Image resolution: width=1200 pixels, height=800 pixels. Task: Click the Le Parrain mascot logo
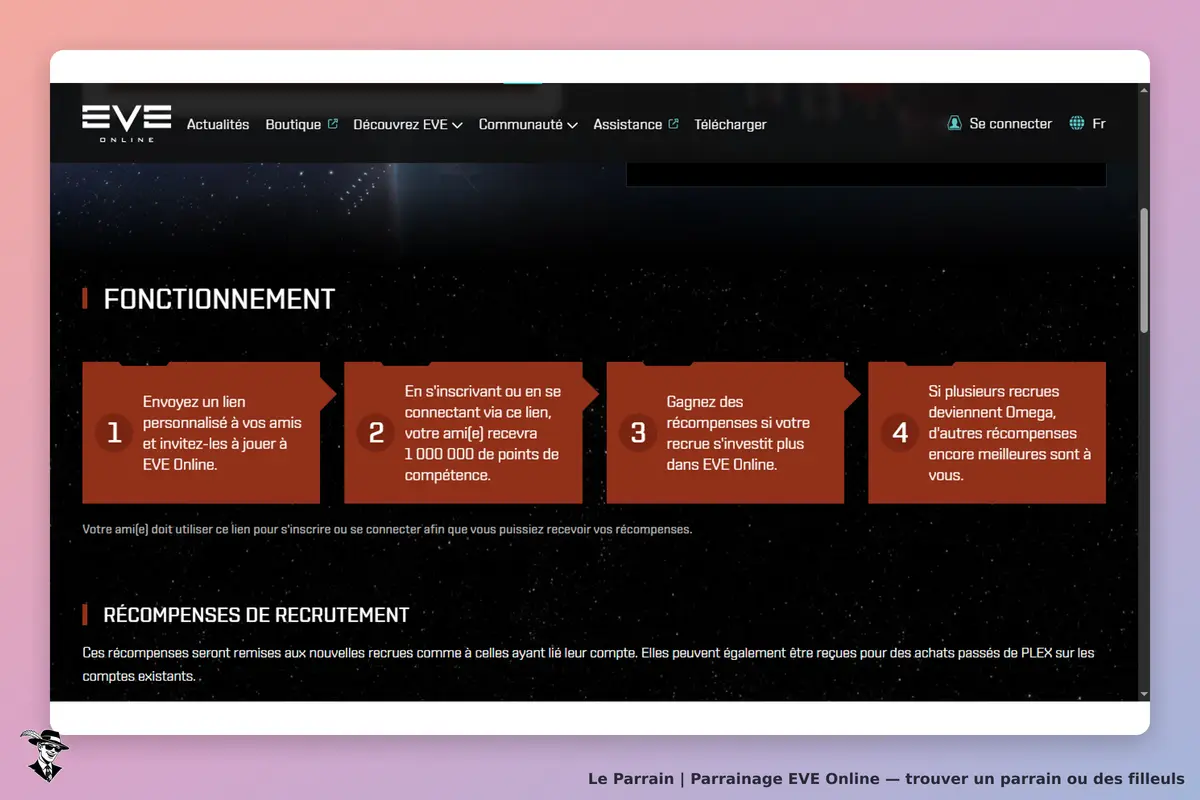pyautogui.click(x=44, y=755)
